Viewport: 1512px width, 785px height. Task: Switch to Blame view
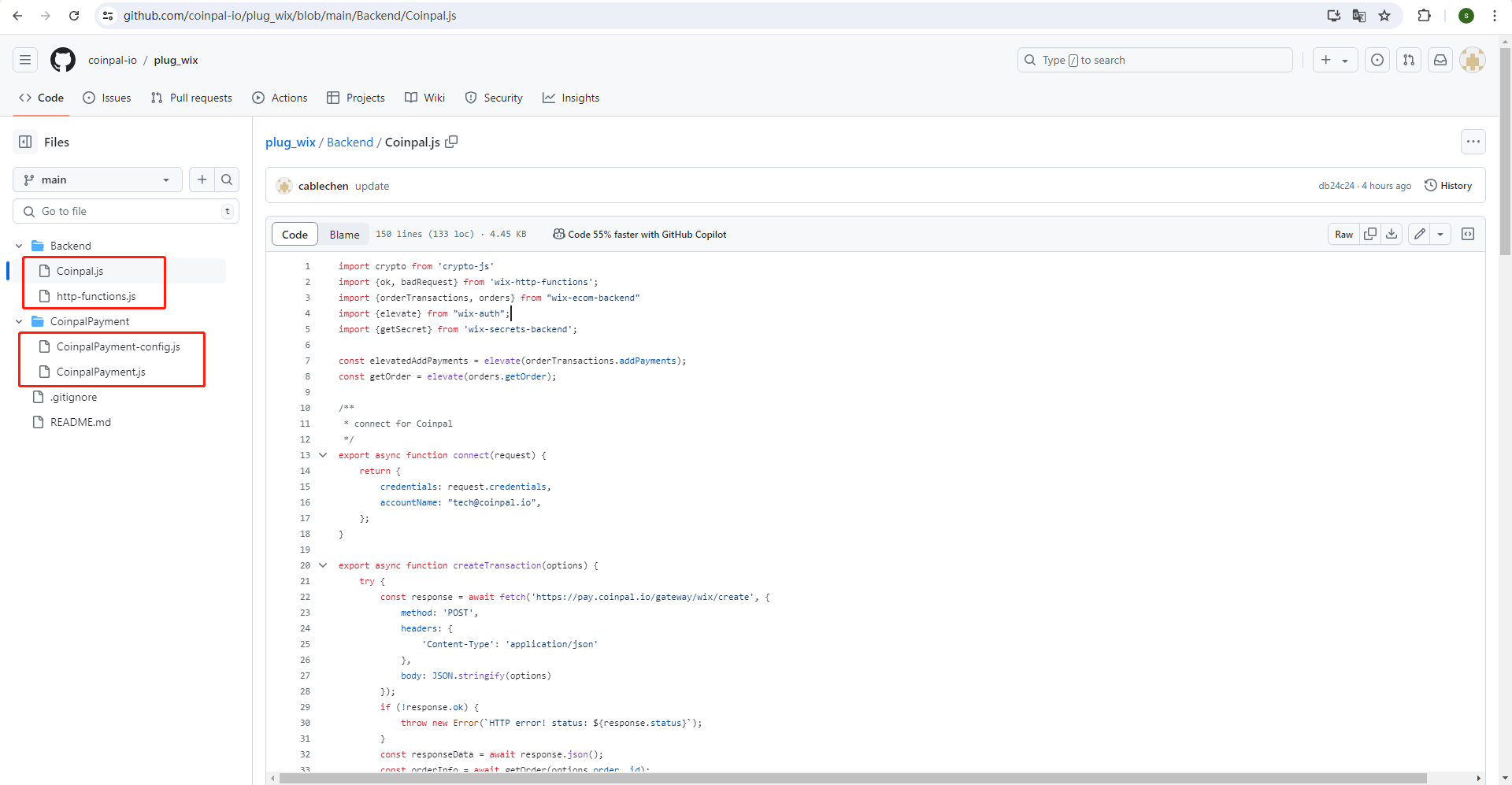(x=344, y=234)
